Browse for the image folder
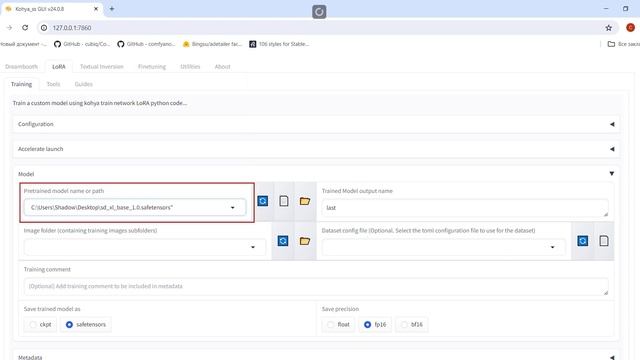This screenshot has width=640, height=360. [305, 241]
